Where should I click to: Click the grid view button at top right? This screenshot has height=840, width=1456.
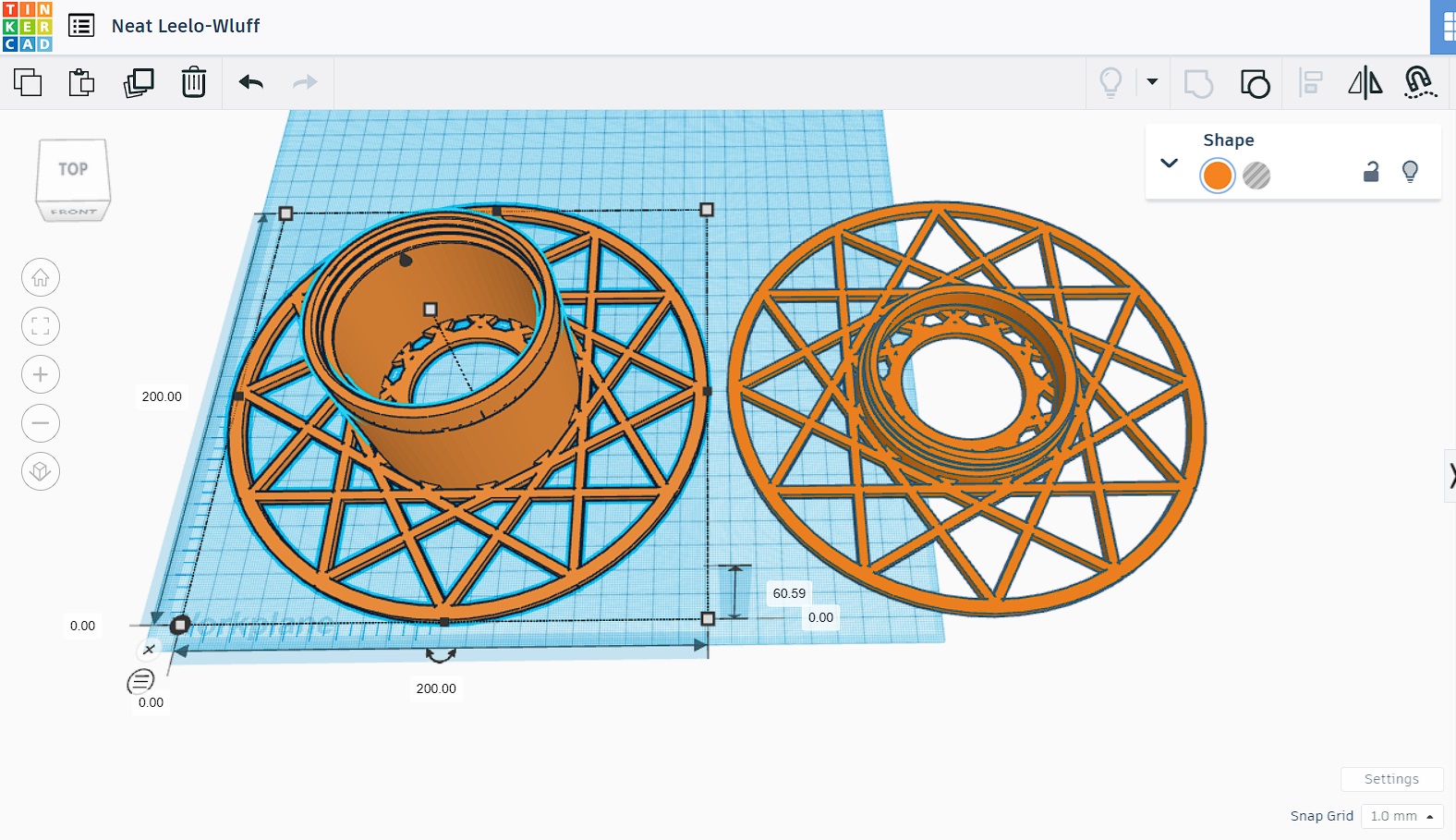[x=1444, y=27]
